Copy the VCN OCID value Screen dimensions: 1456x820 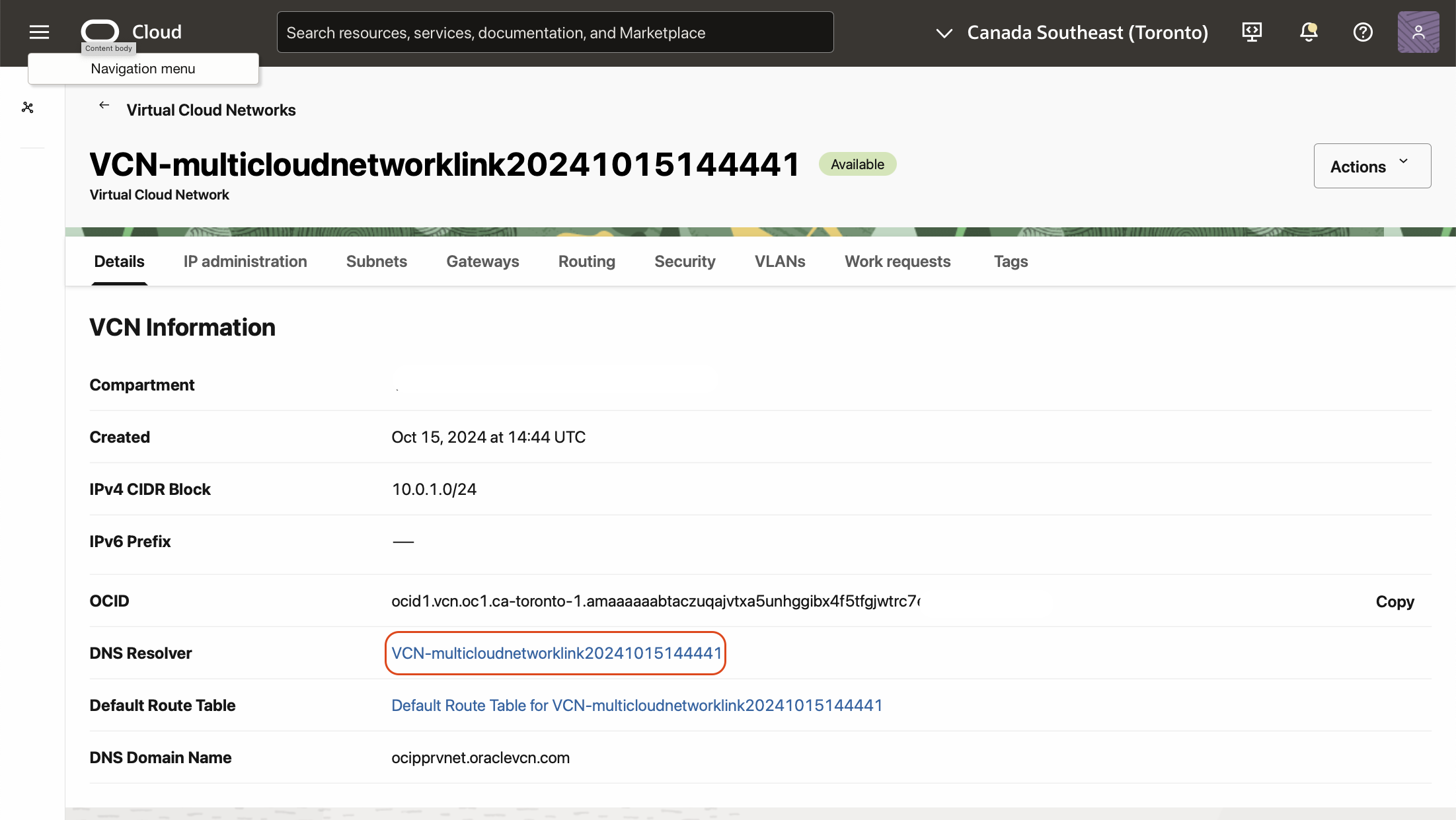pyautogui.click(x=1395, y=601)
